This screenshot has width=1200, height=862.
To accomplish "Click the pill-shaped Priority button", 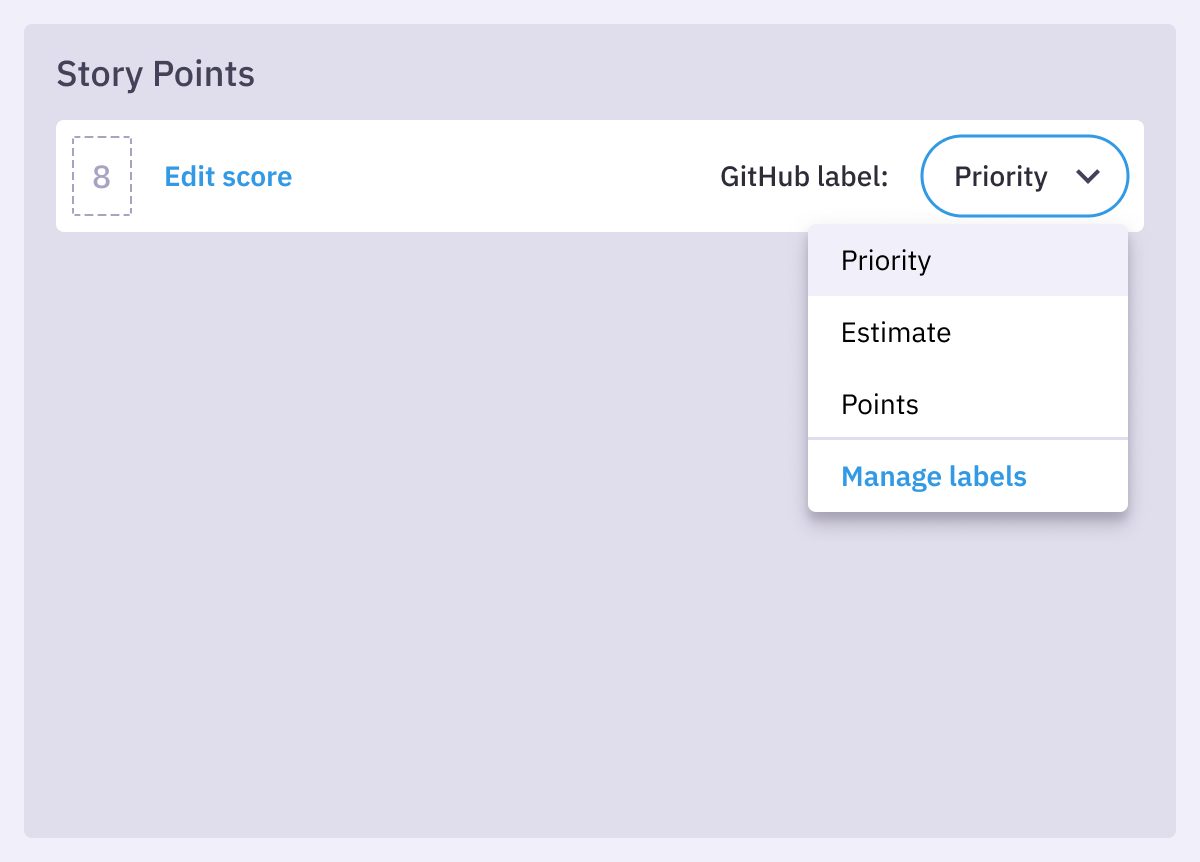I will (1024, 176).
